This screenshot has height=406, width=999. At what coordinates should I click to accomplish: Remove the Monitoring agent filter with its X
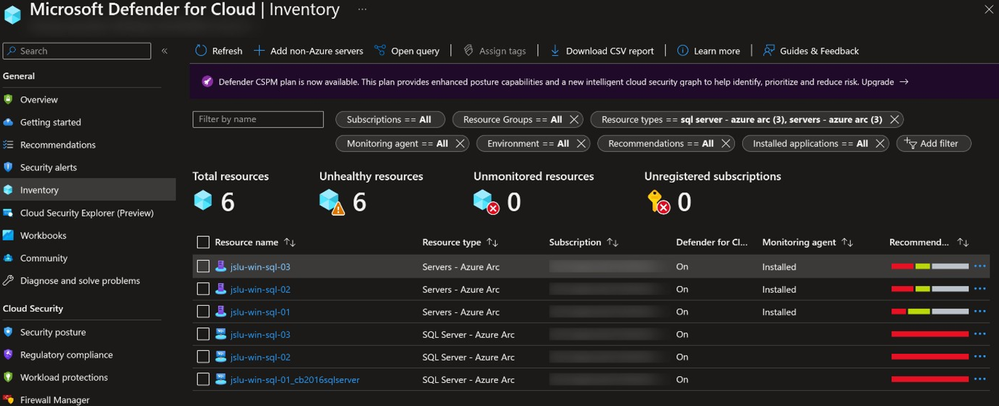459,143
